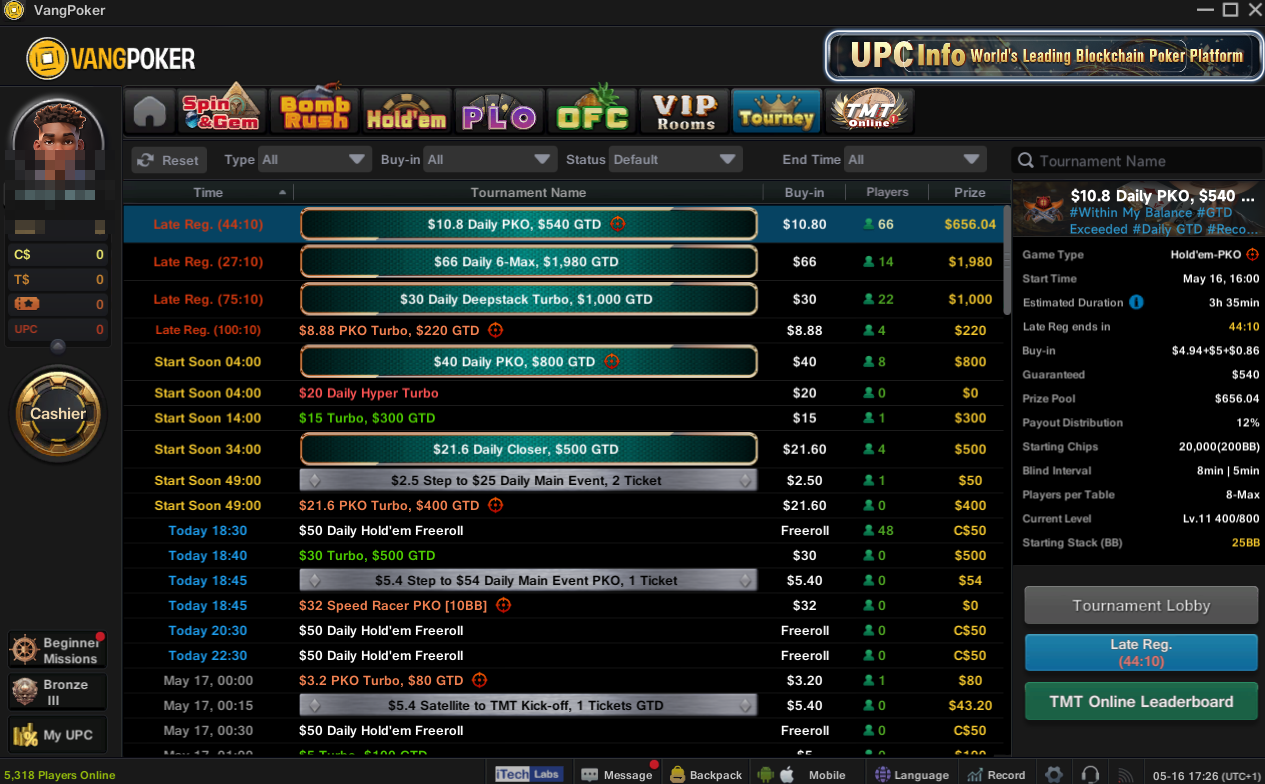Click the UPC Info banner
Image resolution: width=1265 pixels, height=784 pixels.
coord(1043,56)
